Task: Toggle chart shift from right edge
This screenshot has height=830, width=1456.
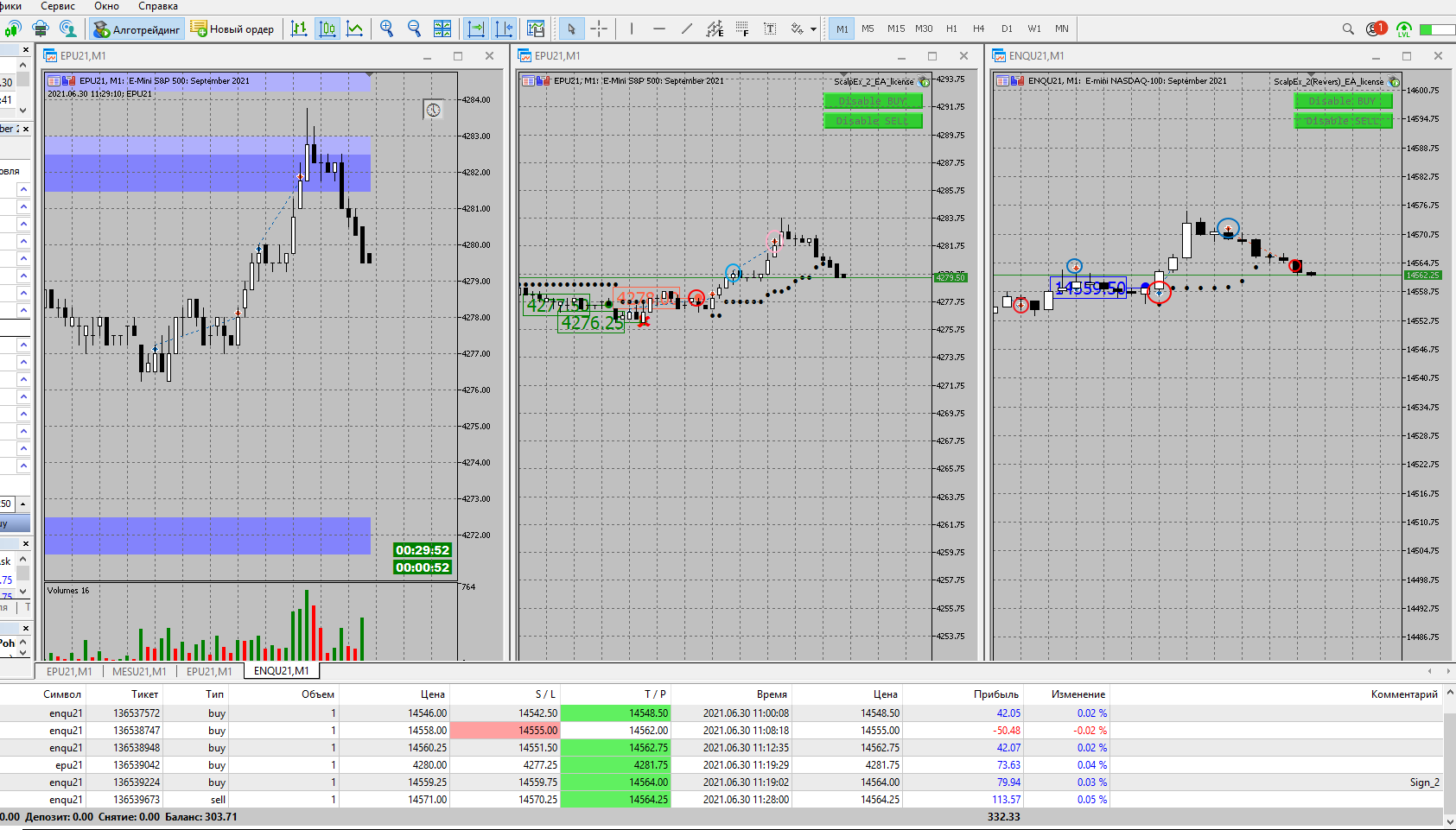Action: pyautogui.click(x=504, y=29)
